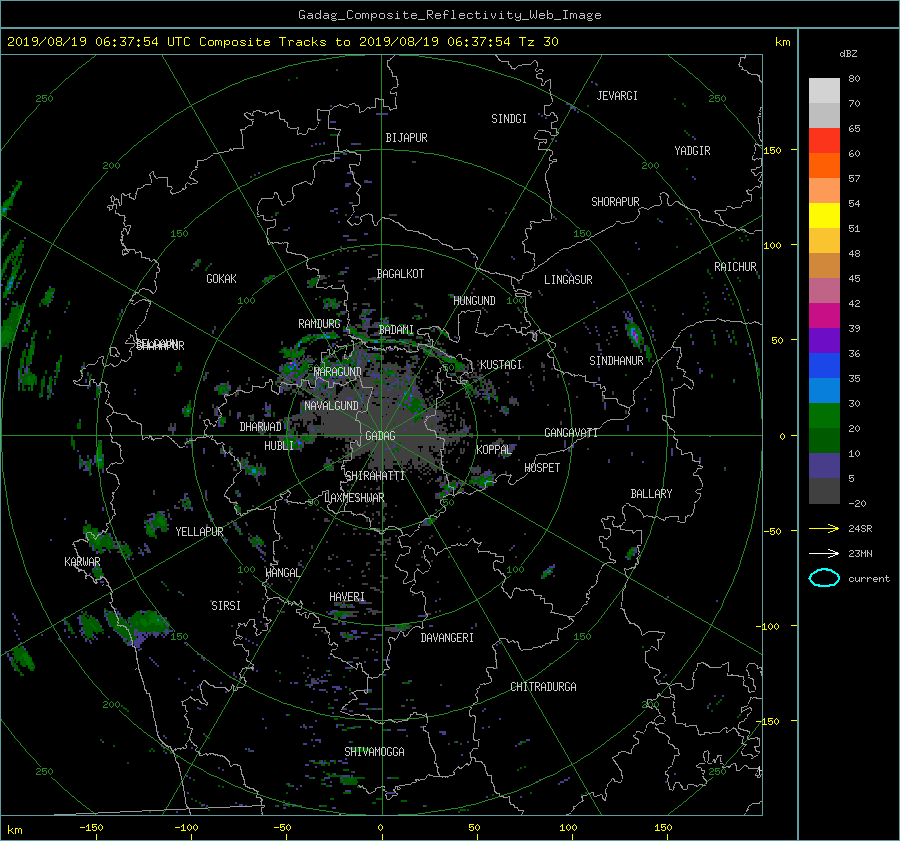Click the BADAMI city label
The image size is (900, 841).
point(396,330)
